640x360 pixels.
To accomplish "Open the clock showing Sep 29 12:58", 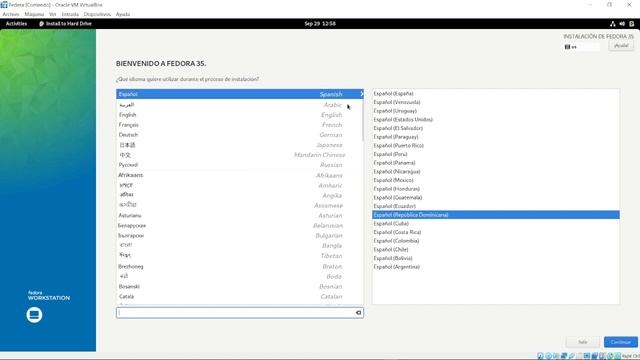I will pos(320,24).
